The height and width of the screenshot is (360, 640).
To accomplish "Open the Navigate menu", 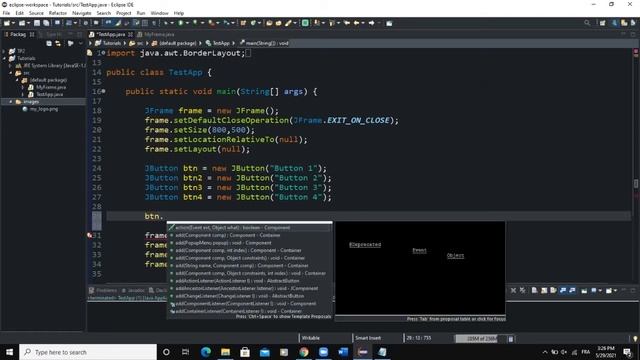I will tap(82, 13).
